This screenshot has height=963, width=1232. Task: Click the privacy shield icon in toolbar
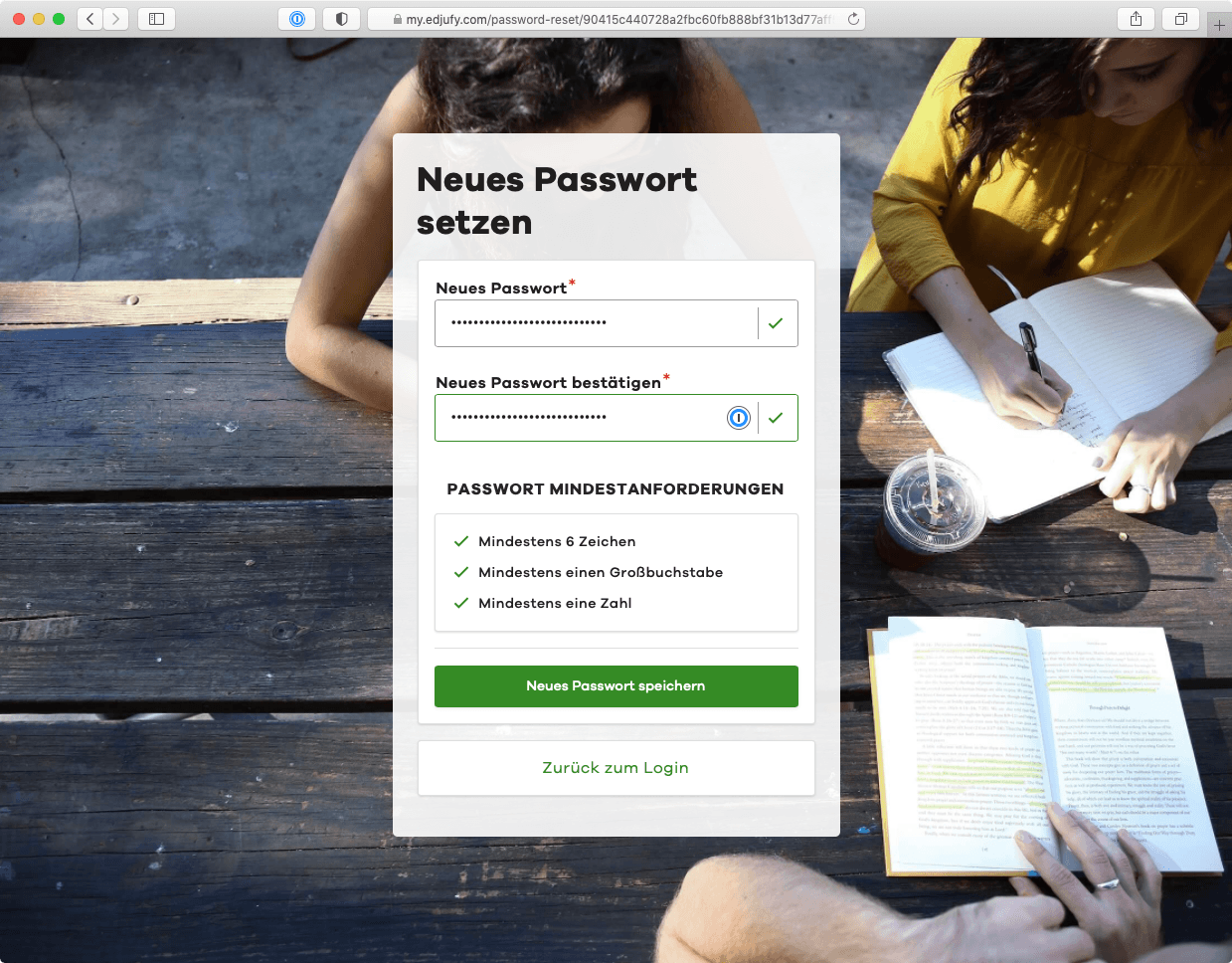(341, 19)
